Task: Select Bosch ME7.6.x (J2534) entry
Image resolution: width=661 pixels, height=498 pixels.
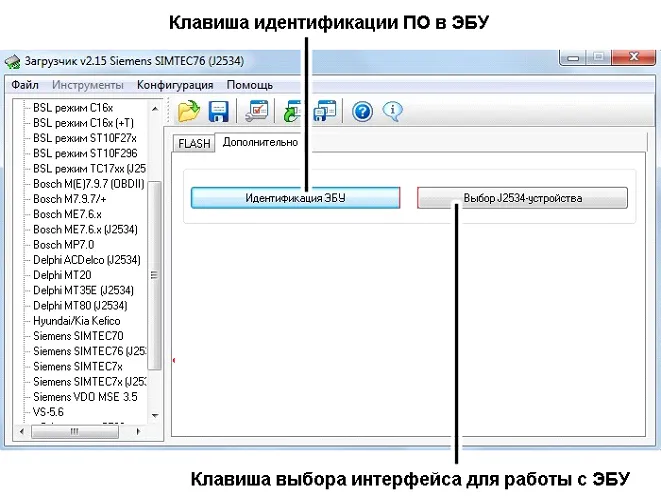Action: (x=85, y=229)
